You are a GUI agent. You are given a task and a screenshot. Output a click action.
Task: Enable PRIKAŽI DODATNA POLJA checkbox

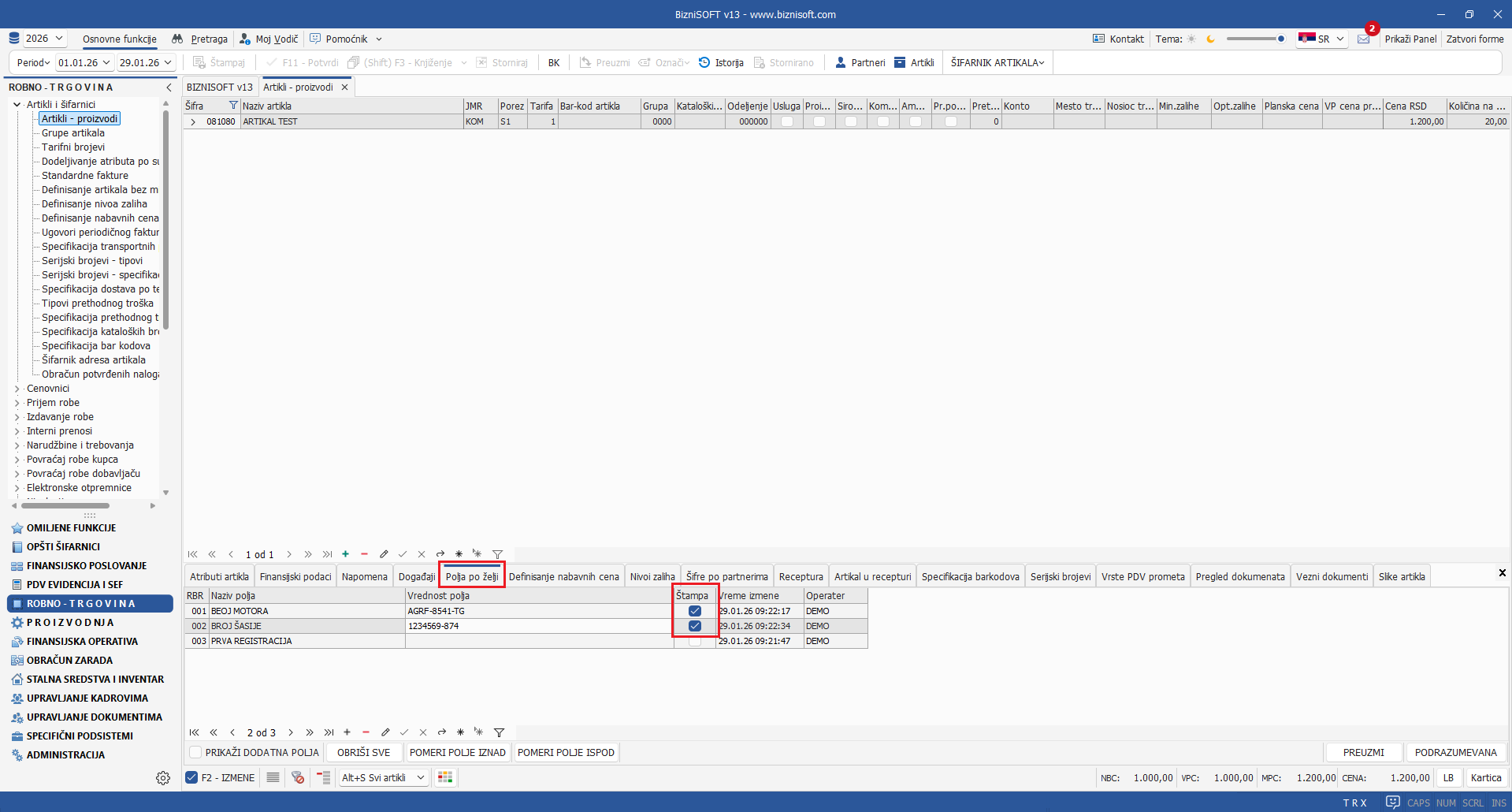pos(196,753)
